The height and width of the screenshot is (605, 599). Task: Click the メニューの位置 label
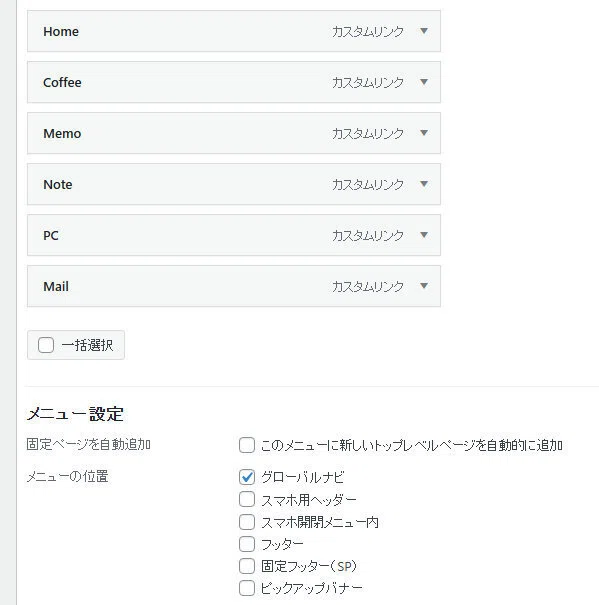pyautogui.click(x=67, y=477)
